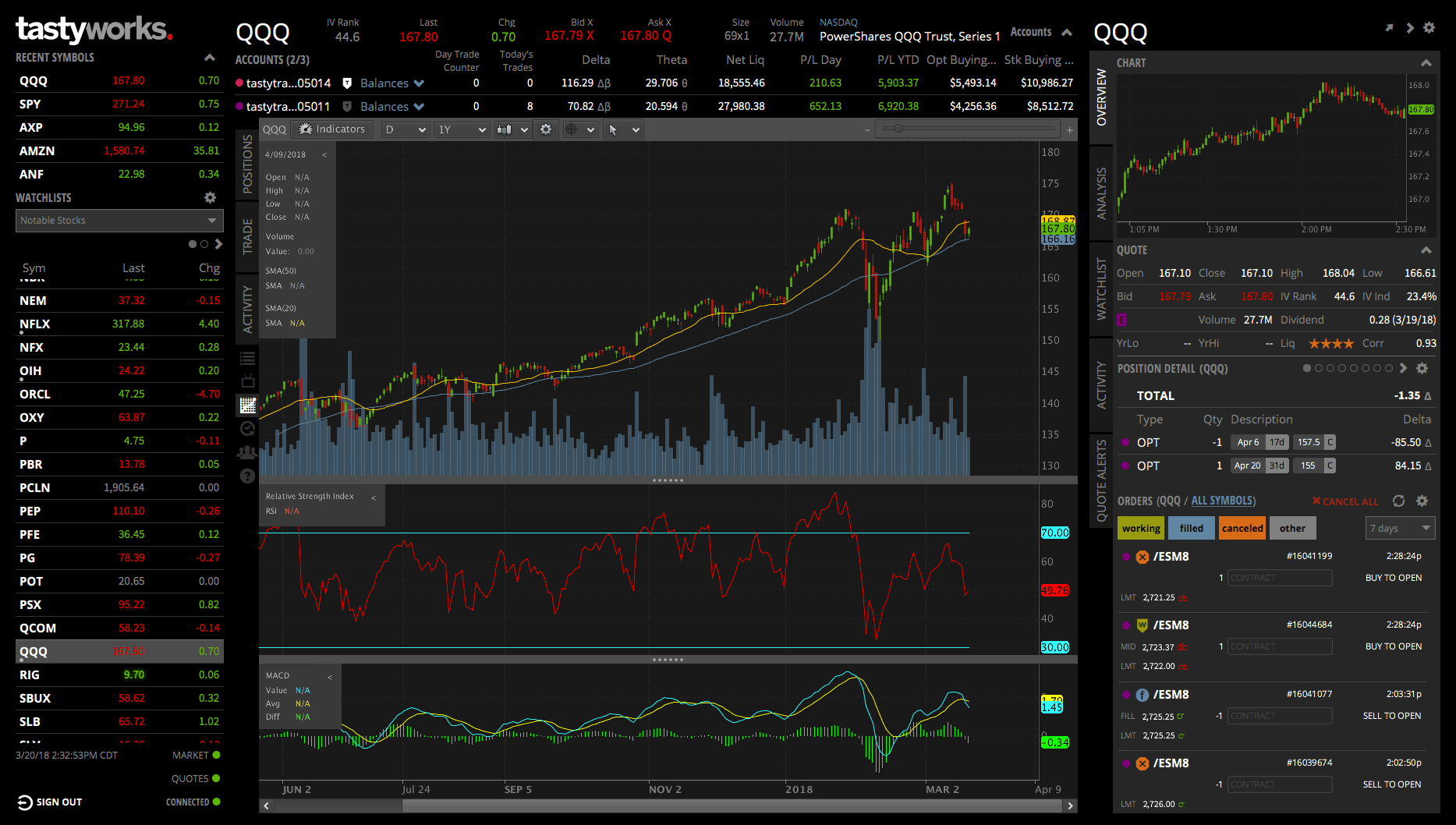The height and width of the screenshot is (825, 1456).
Task: Open the D aggregation period dropdown
Action: 406,129
